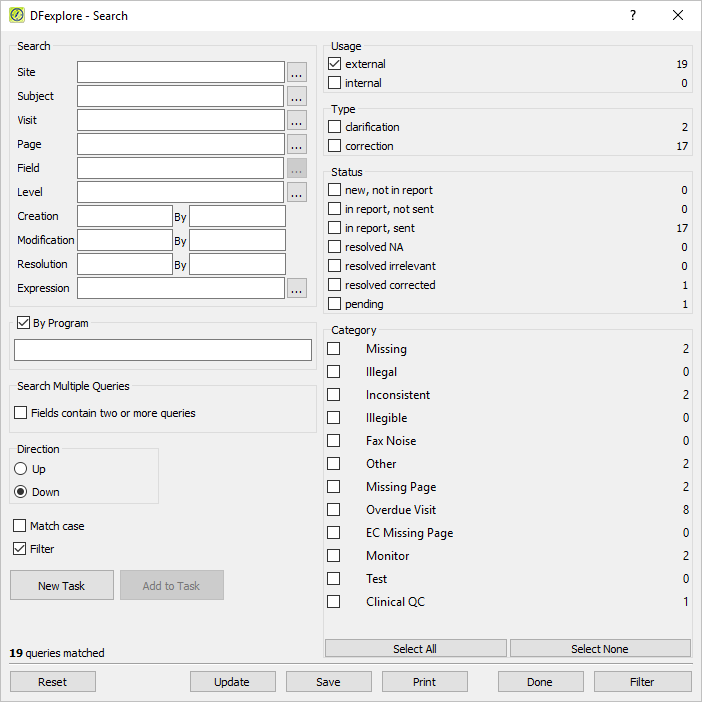Viewport: 702px width, 702px height.
Task: Uncheck the external usage checkbox
Action: coord(334,64)
